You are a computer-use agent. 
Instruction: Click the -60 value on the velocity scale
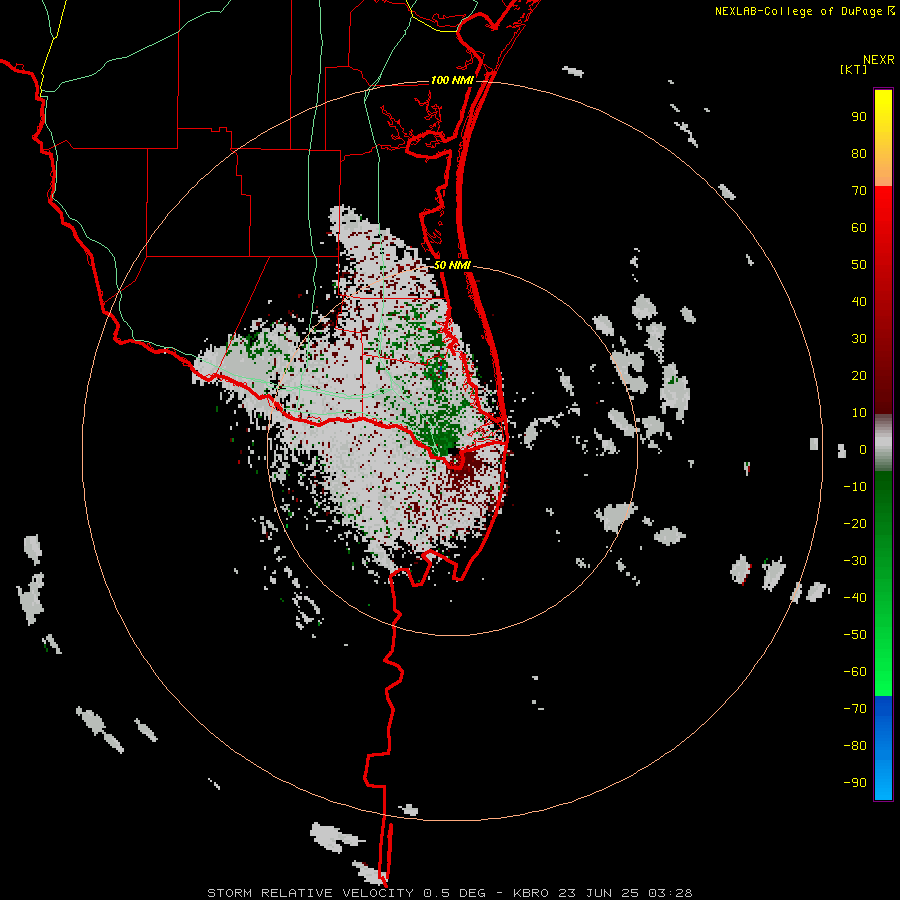(x=855, y=672)
